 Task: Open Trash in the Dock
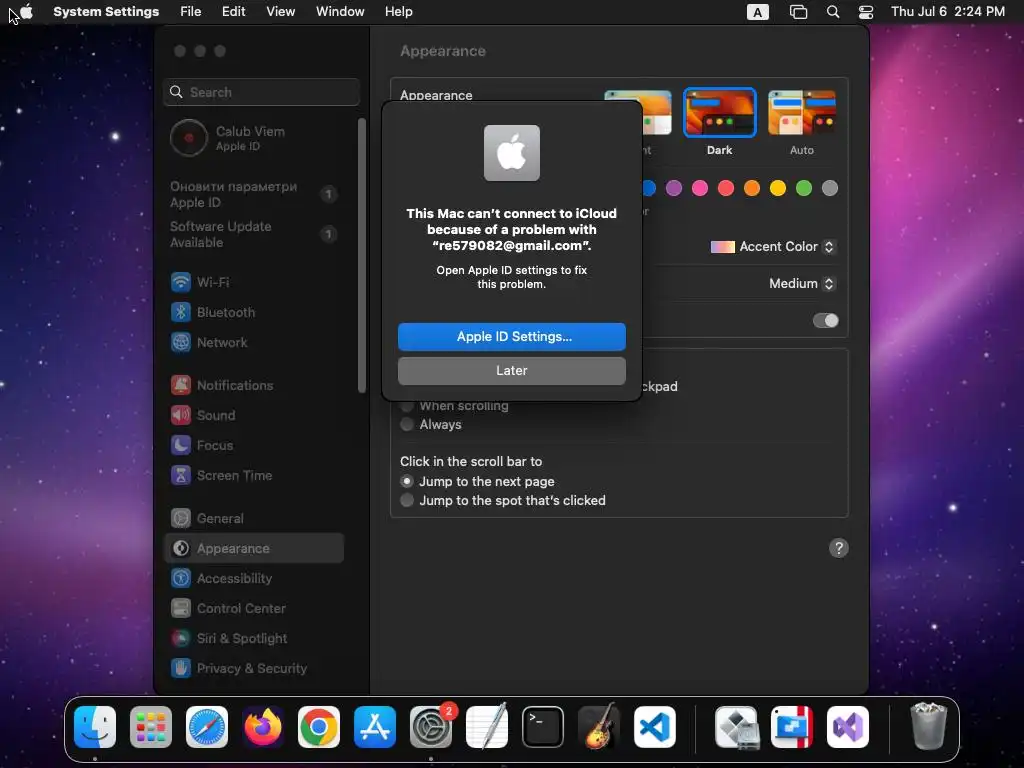click(928, 727)
